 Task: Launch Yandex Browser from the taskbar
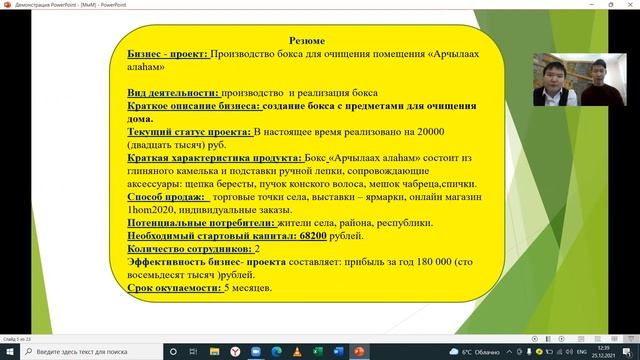[x=235, y=351]
